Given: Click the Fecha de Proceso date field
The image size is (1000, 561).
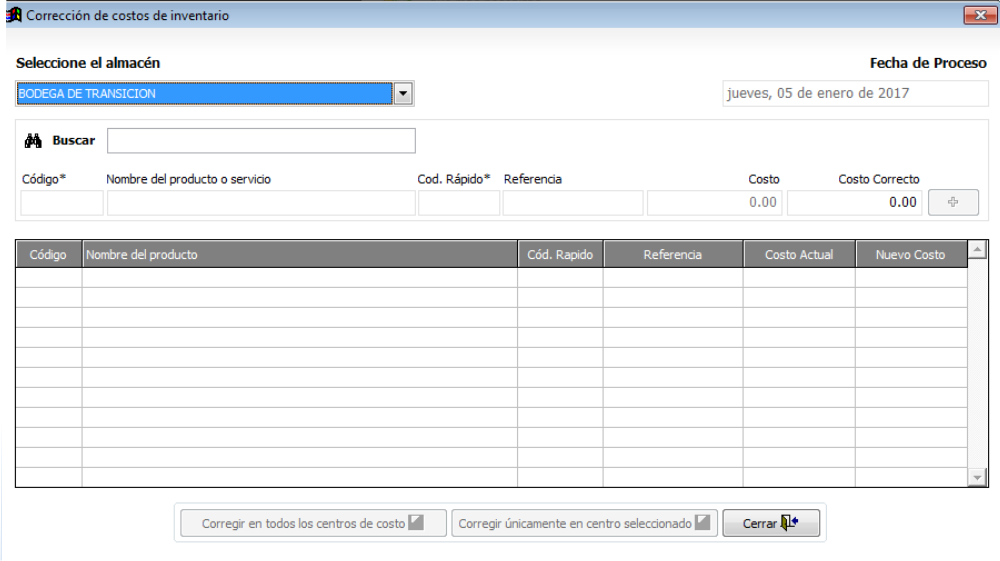Looking at the screenshot, I should 855,94.
